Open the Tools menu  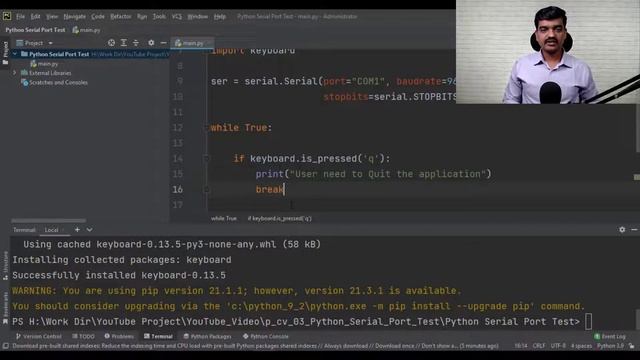pos(159,17)
